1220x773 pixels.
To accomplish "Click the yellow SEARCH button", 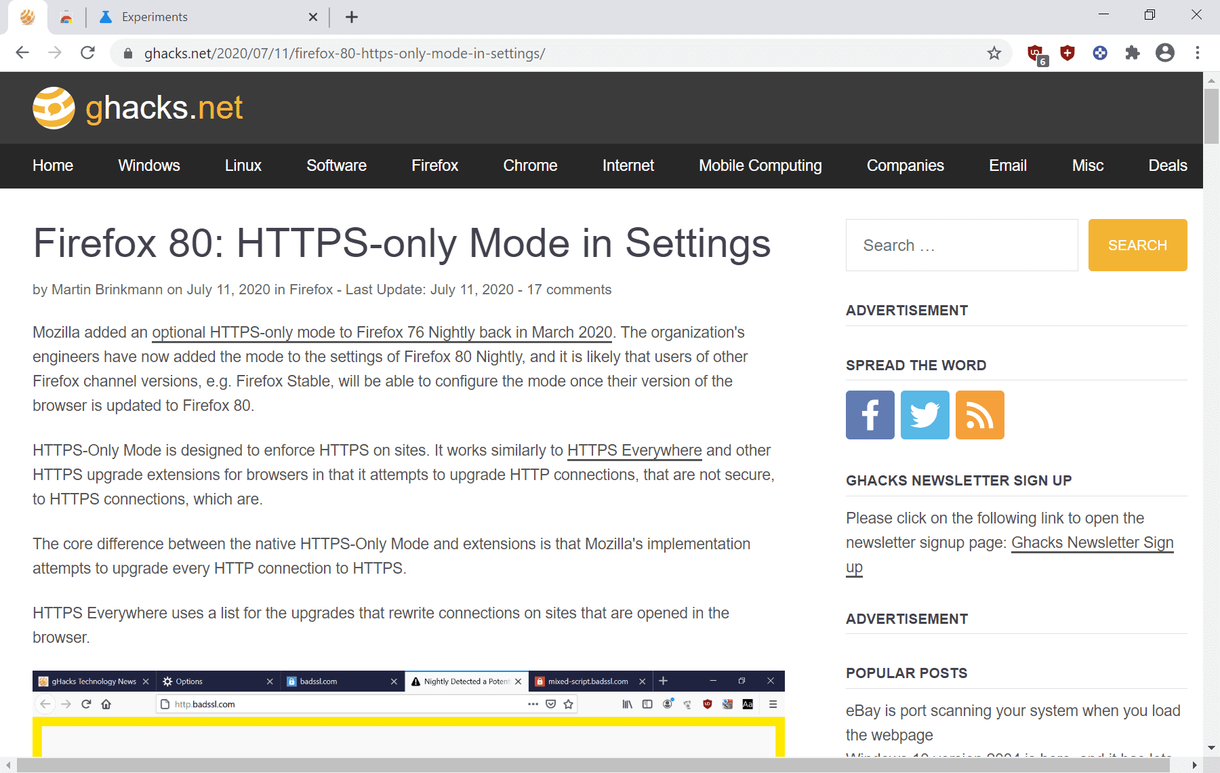I will pos(1137,245).
